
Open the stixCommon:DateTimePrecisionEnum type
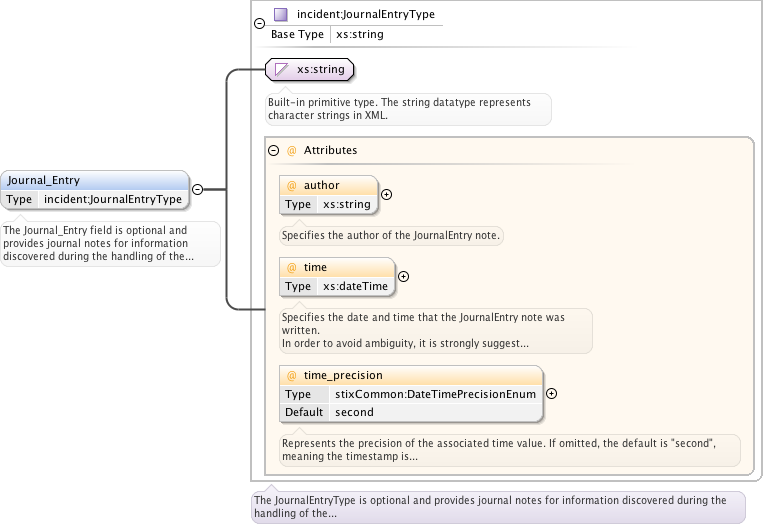click(x=435, y=394)
